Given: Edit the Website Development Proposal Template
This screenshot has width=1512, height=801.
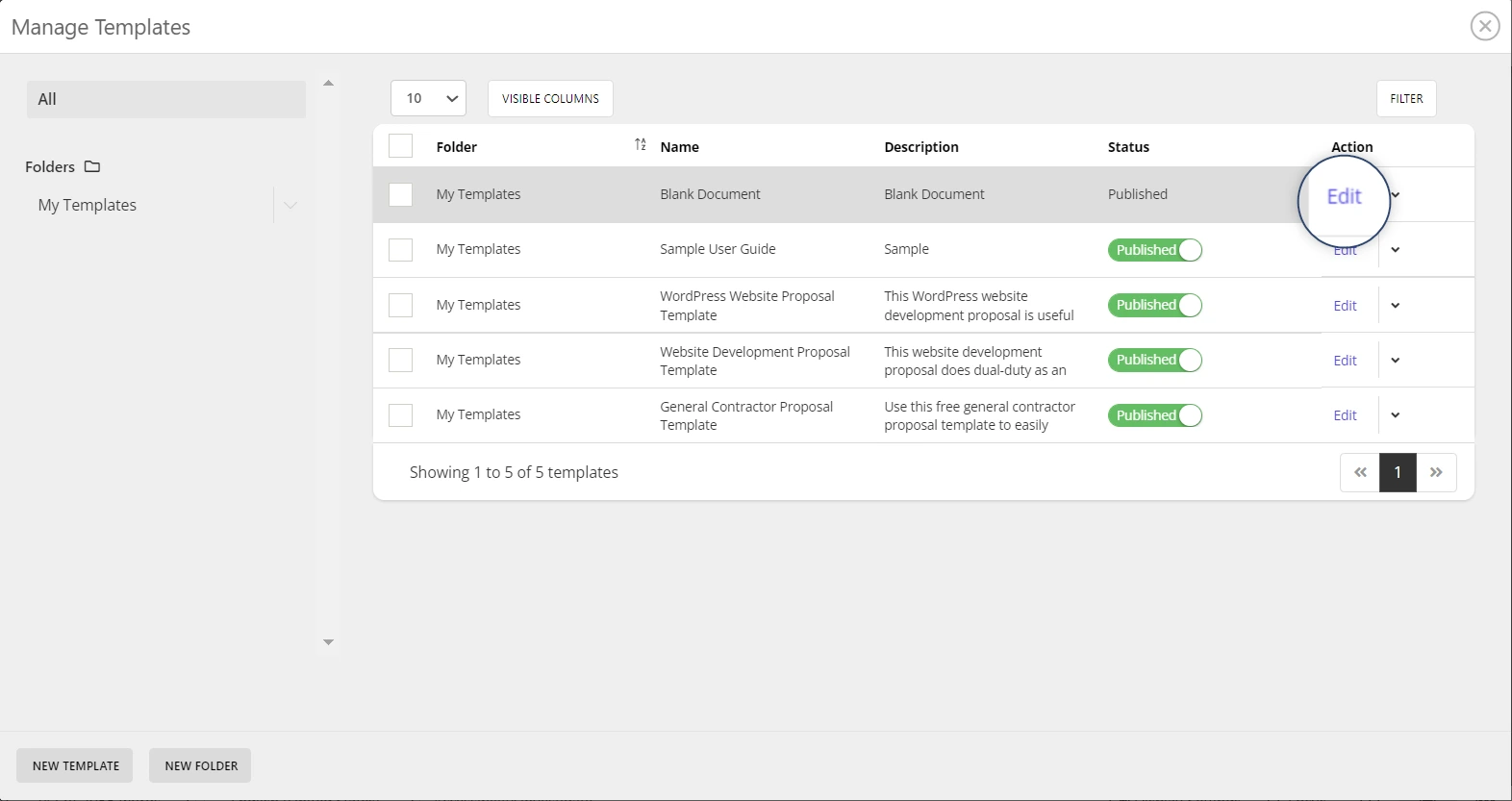Looking at the screenshot, I should [x=1345, y=361].
